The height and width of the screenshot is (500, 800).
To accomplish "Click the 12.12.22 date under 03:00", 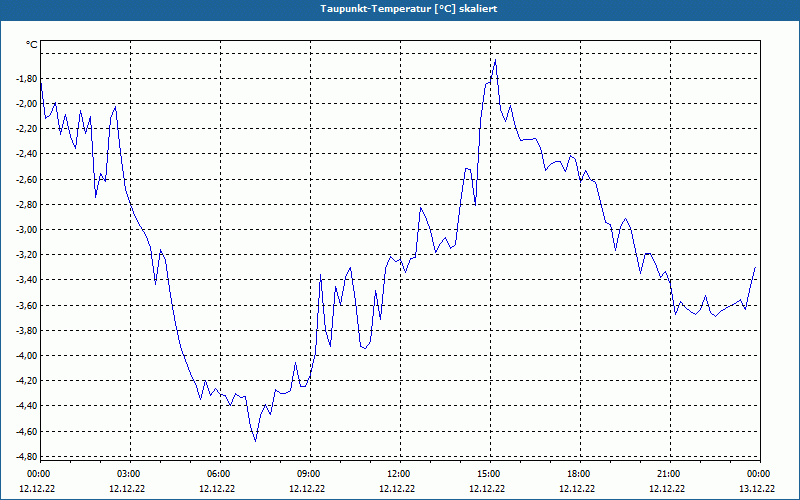I will pos(127,489).
